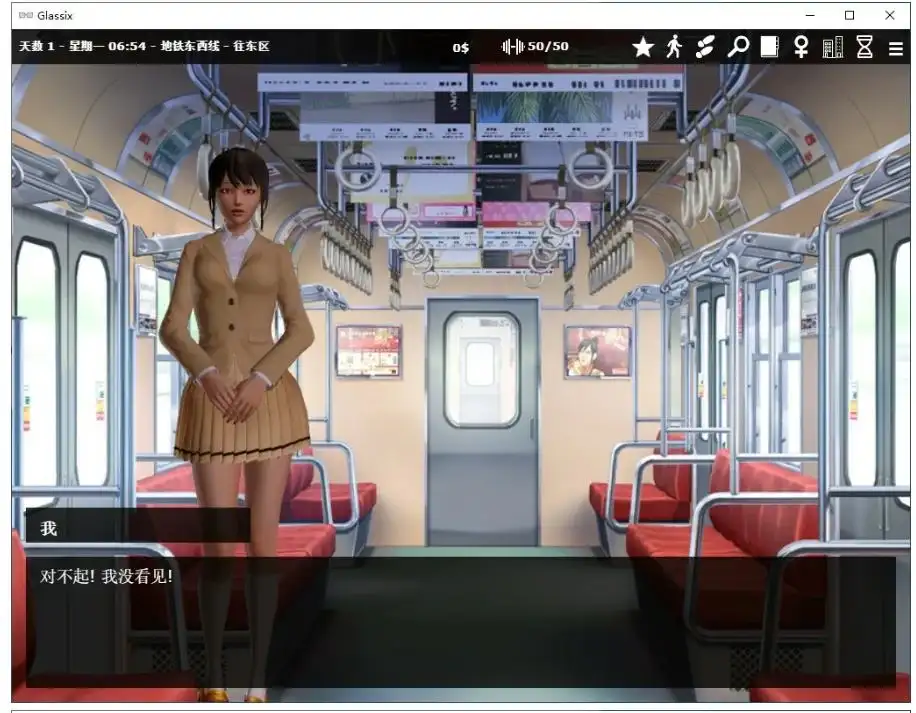
Task: Open the star favorites icon
Action: pos(643,46)
